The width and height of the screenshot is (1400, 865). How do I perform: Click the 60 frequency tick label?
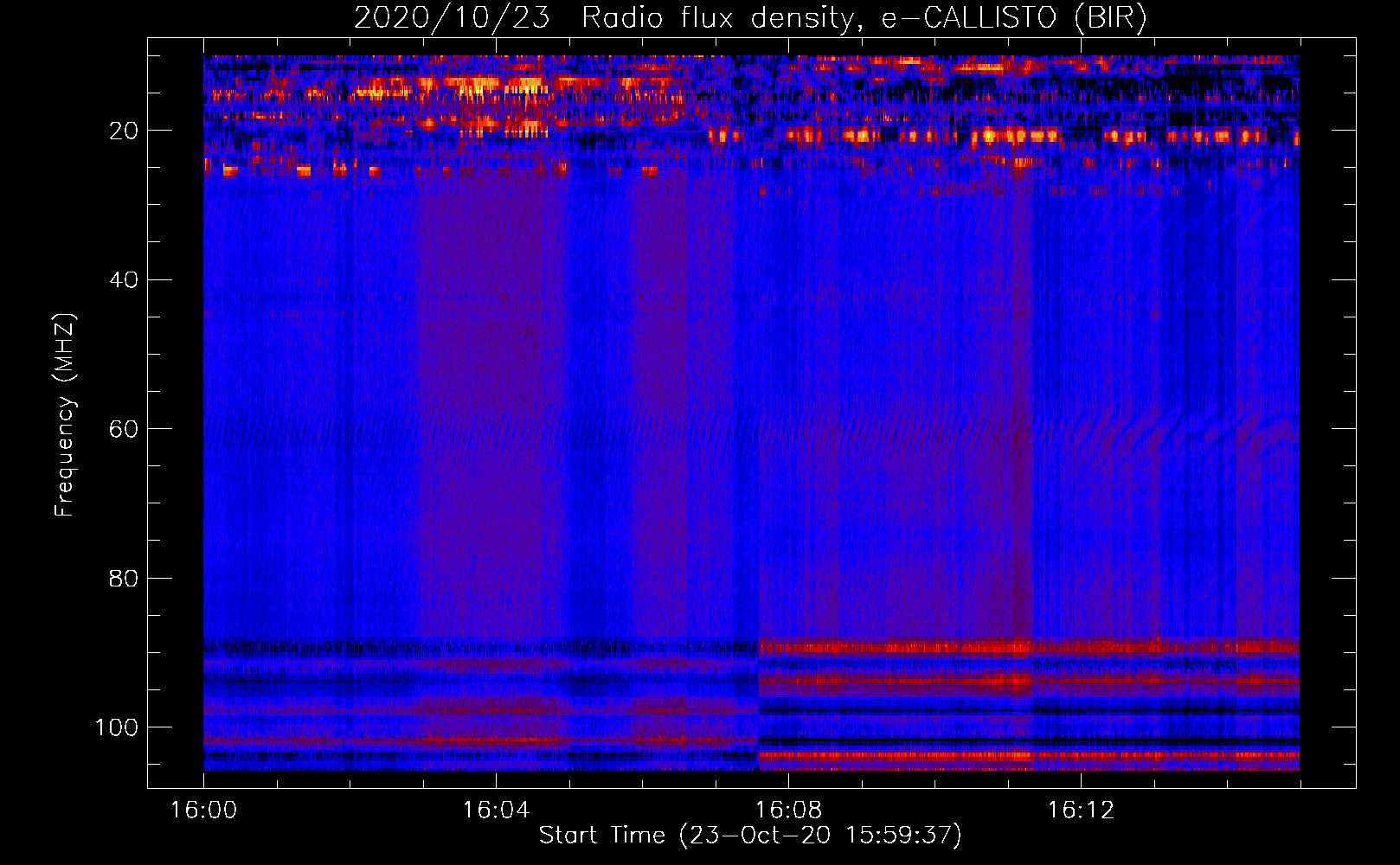(124, 429)
